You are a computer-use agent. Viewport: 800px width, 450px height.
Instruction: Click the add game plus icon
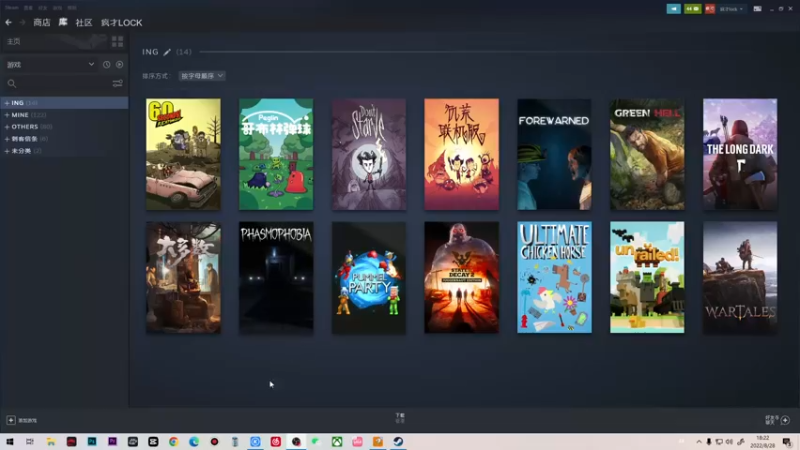click(11, 420)
